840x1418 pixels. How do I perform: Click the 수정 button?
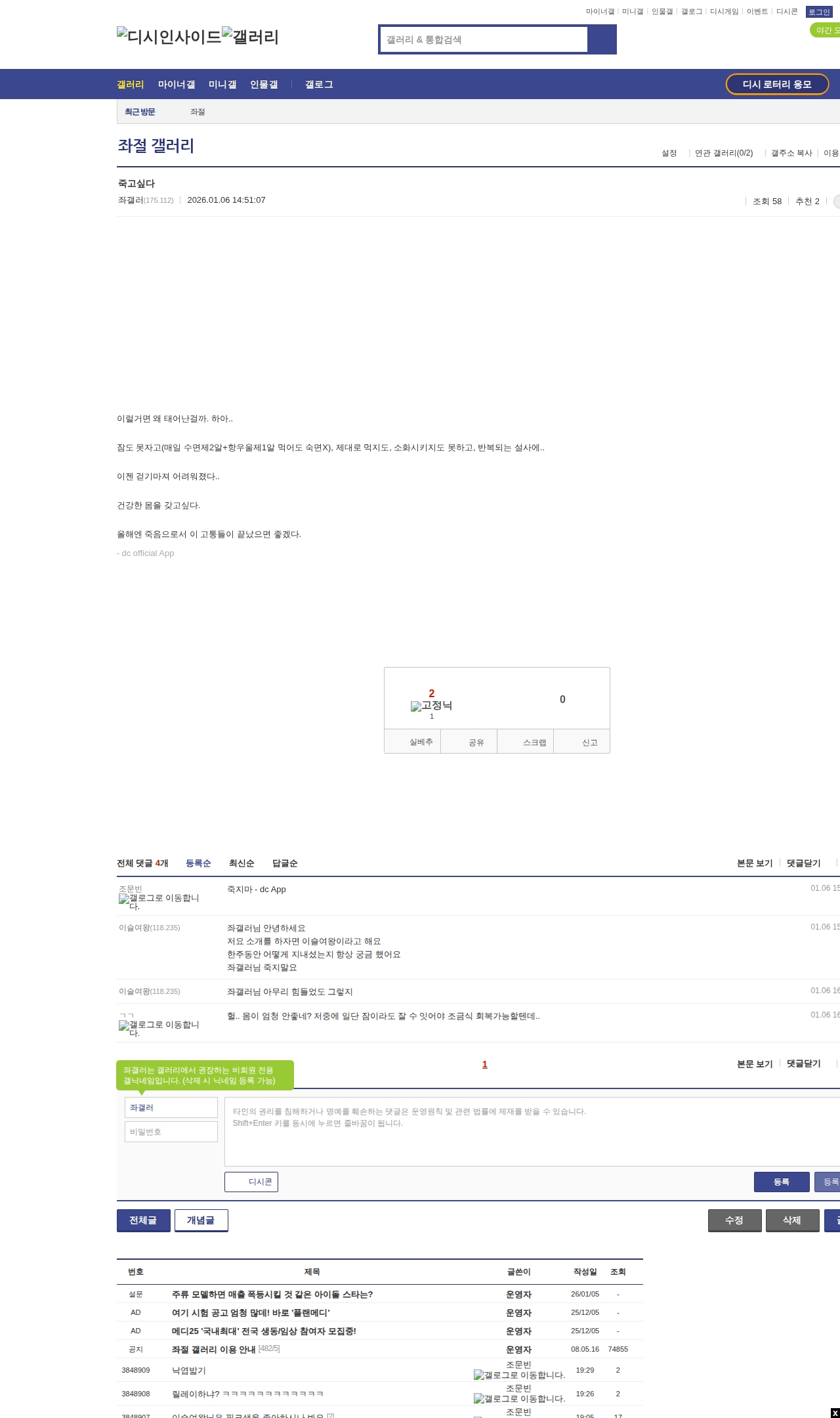pyautogui.click(x=735, y=1220)
